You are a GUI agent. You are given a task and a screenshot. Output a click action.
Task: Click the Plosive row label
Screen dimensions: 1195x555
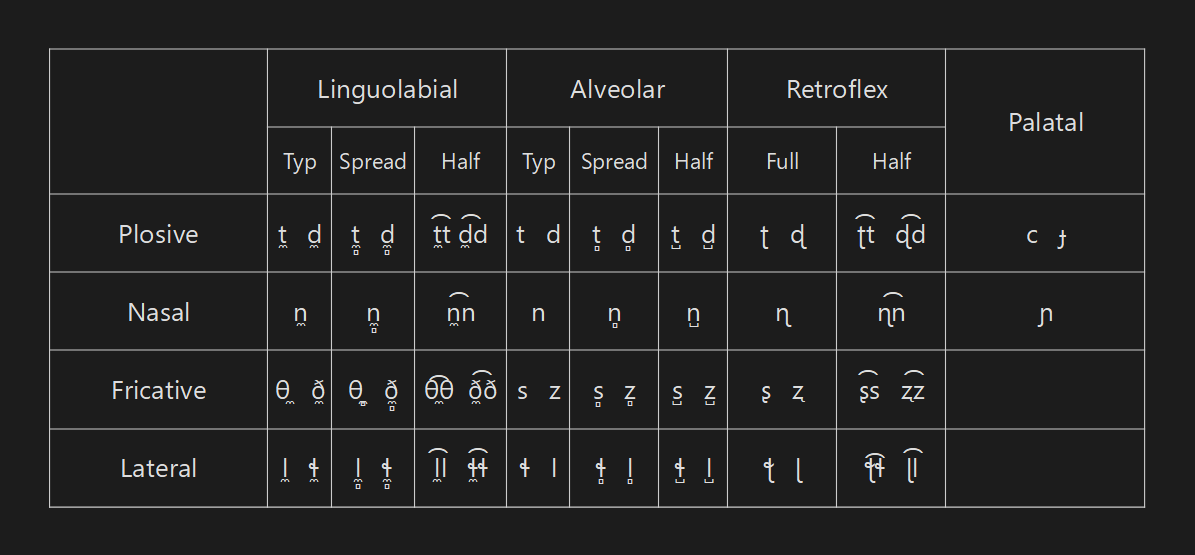click(x=158, y=234)
